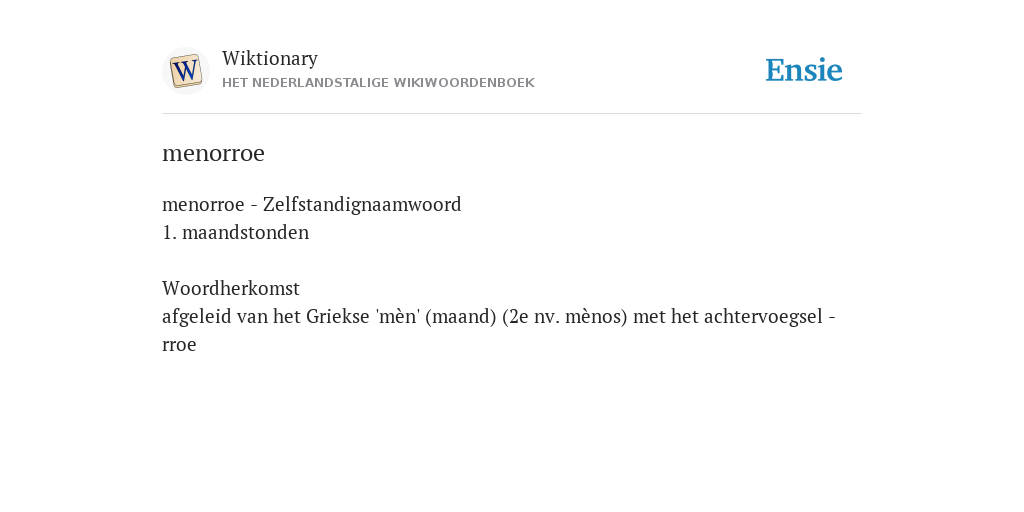Click the word 'maandstonden'

[x=246, y=232]
